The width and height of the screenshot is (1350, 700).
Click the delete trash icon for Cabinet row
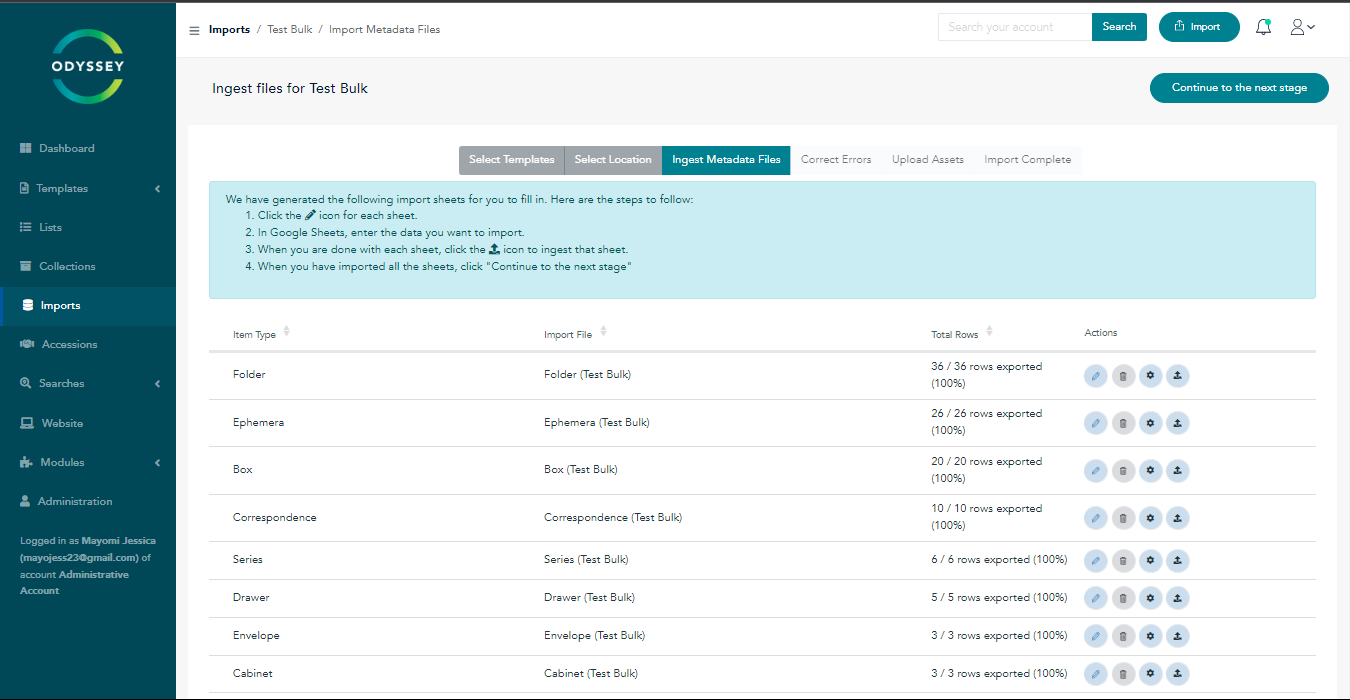pyautogui.click(x=1123, y=674)
